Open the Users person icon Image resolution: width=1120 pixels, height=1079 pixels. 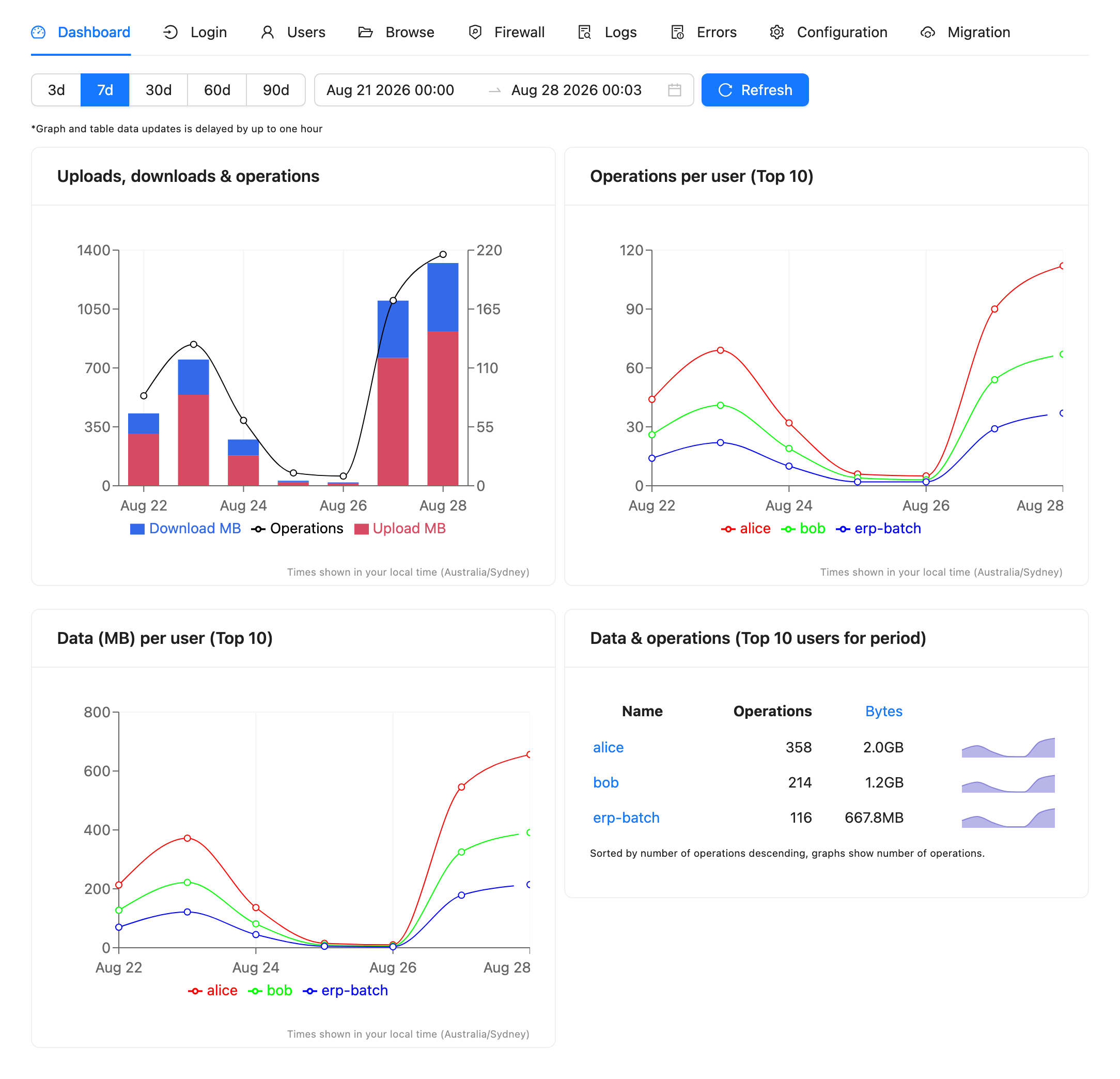click(268, 32)
